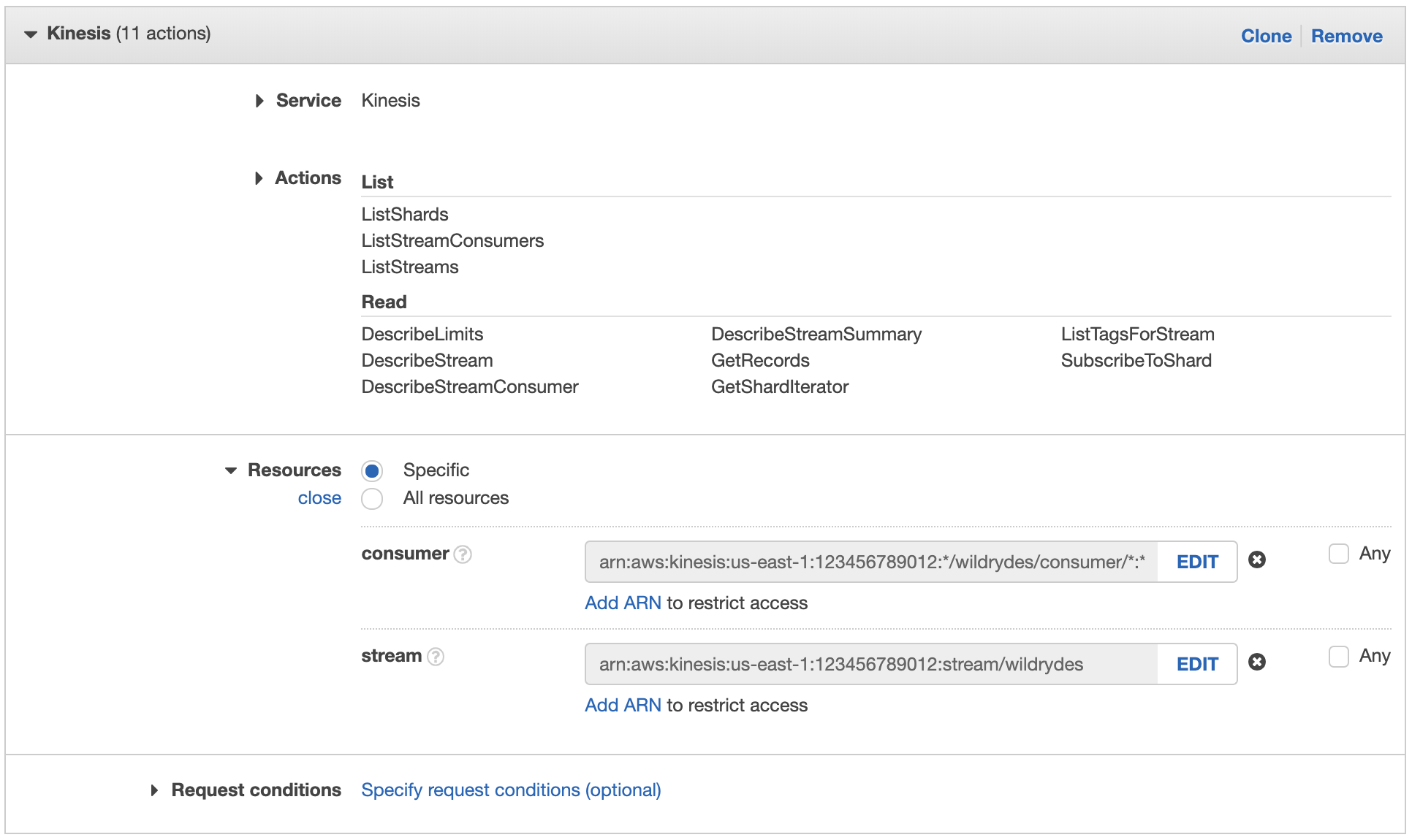Click the ListStreams action

[x=410, y=267]
